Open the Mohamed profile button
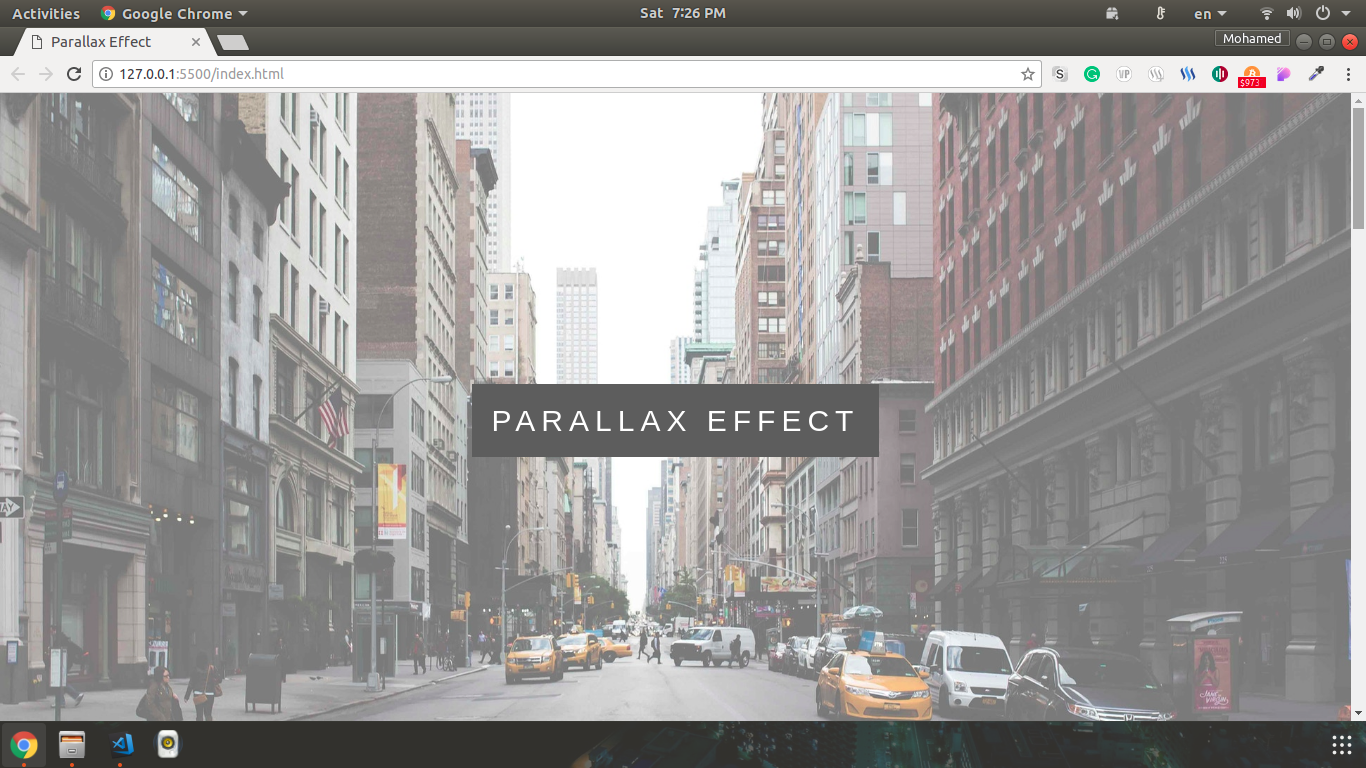 pyautogui.click(x=1252, y=39)
